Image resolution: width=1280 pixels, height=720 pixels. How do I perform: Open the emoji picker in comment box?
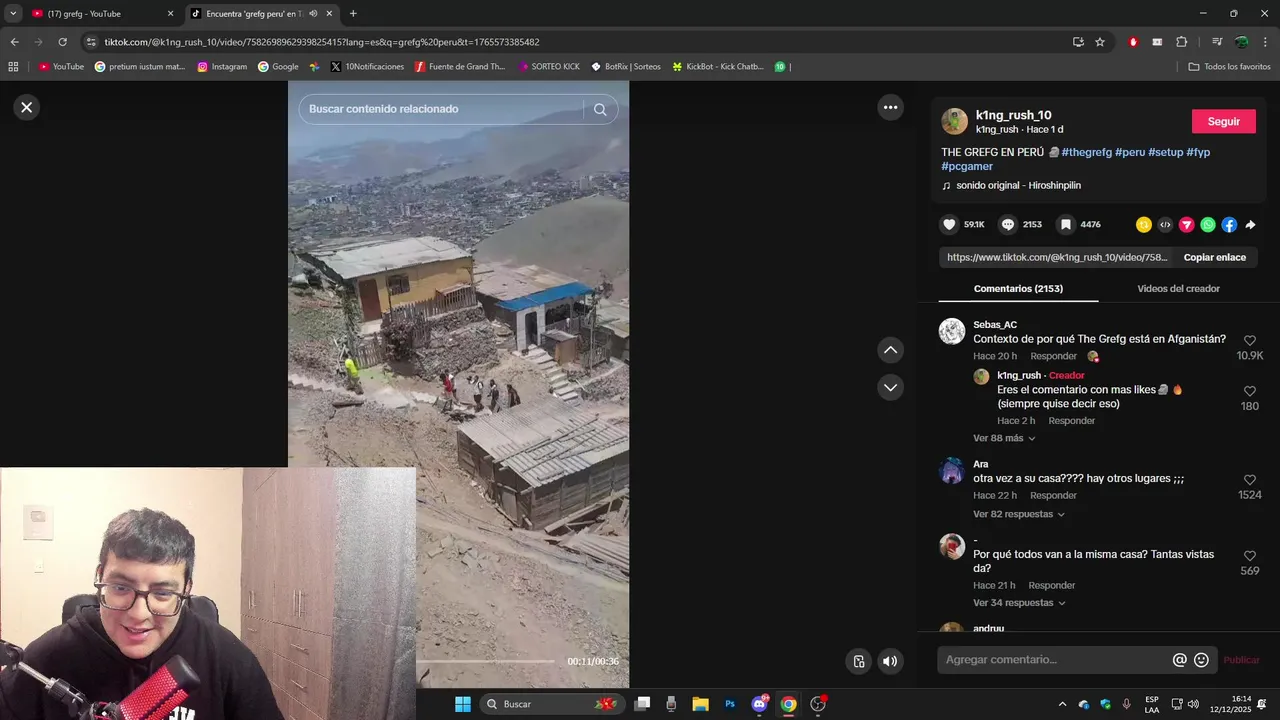[x=1201, y=660]
